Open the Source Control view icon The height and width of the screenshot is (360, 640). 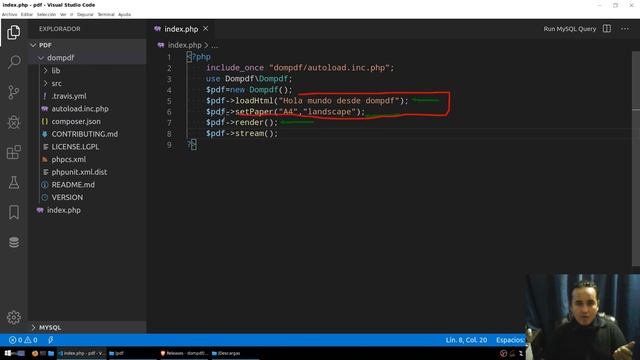(13, 92)
